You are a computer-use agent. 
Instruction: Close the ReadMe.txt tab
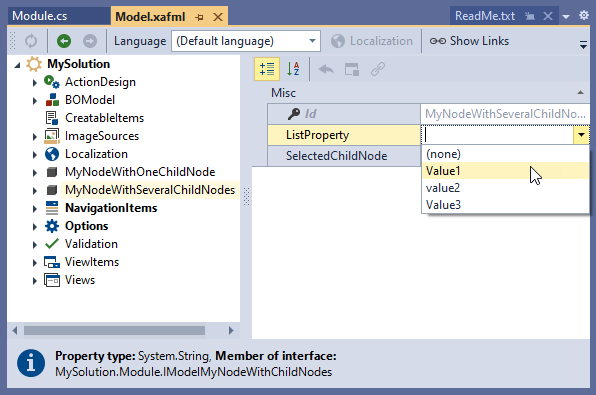[x=548, y=16]
